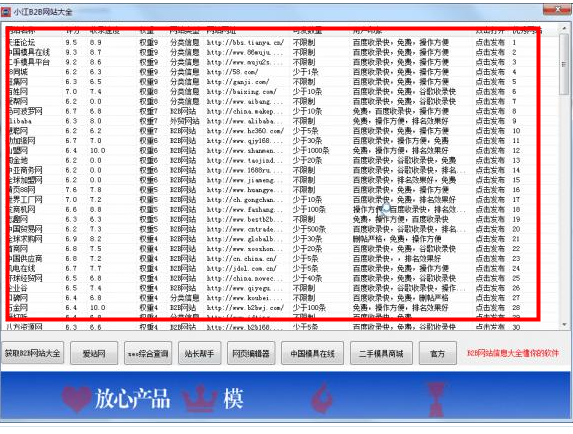Screen dimensions: 573x434
Task: Open the 二手模具商城 button
Action: [x=381, y=353]
